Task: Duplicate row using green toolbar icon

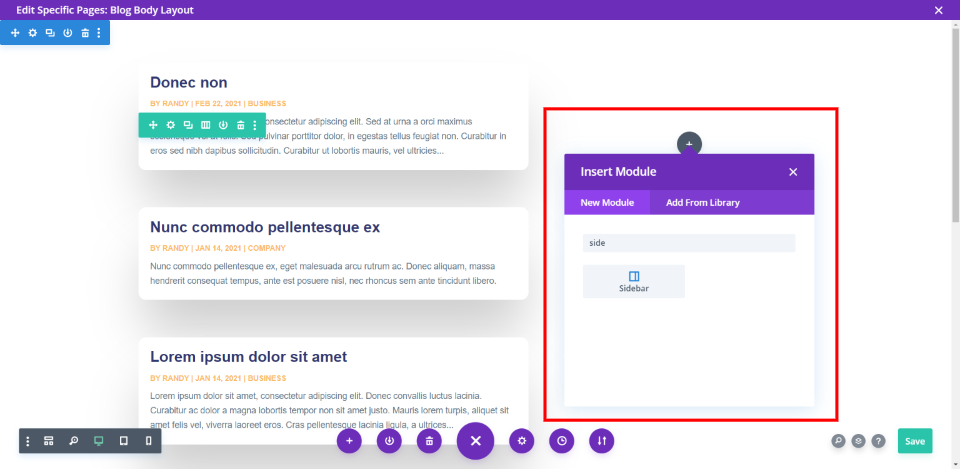Action: (188, 125)
